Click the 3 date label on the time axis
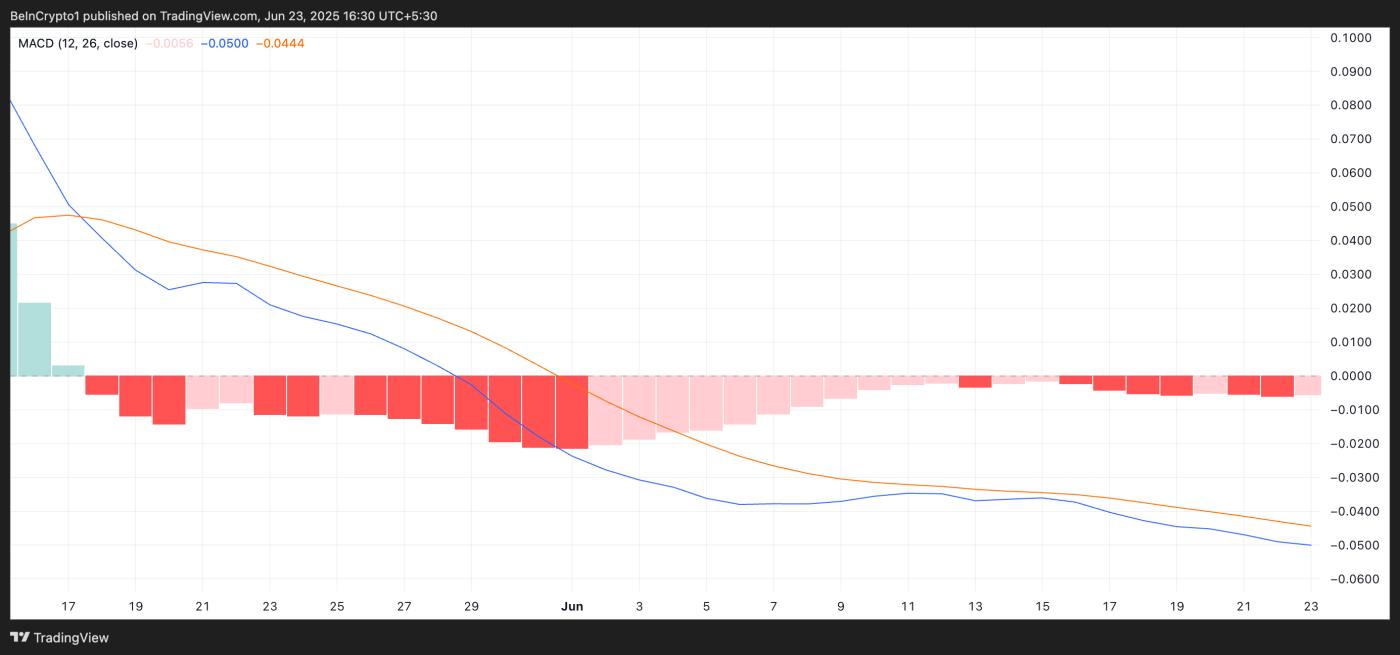 [639, 606]
